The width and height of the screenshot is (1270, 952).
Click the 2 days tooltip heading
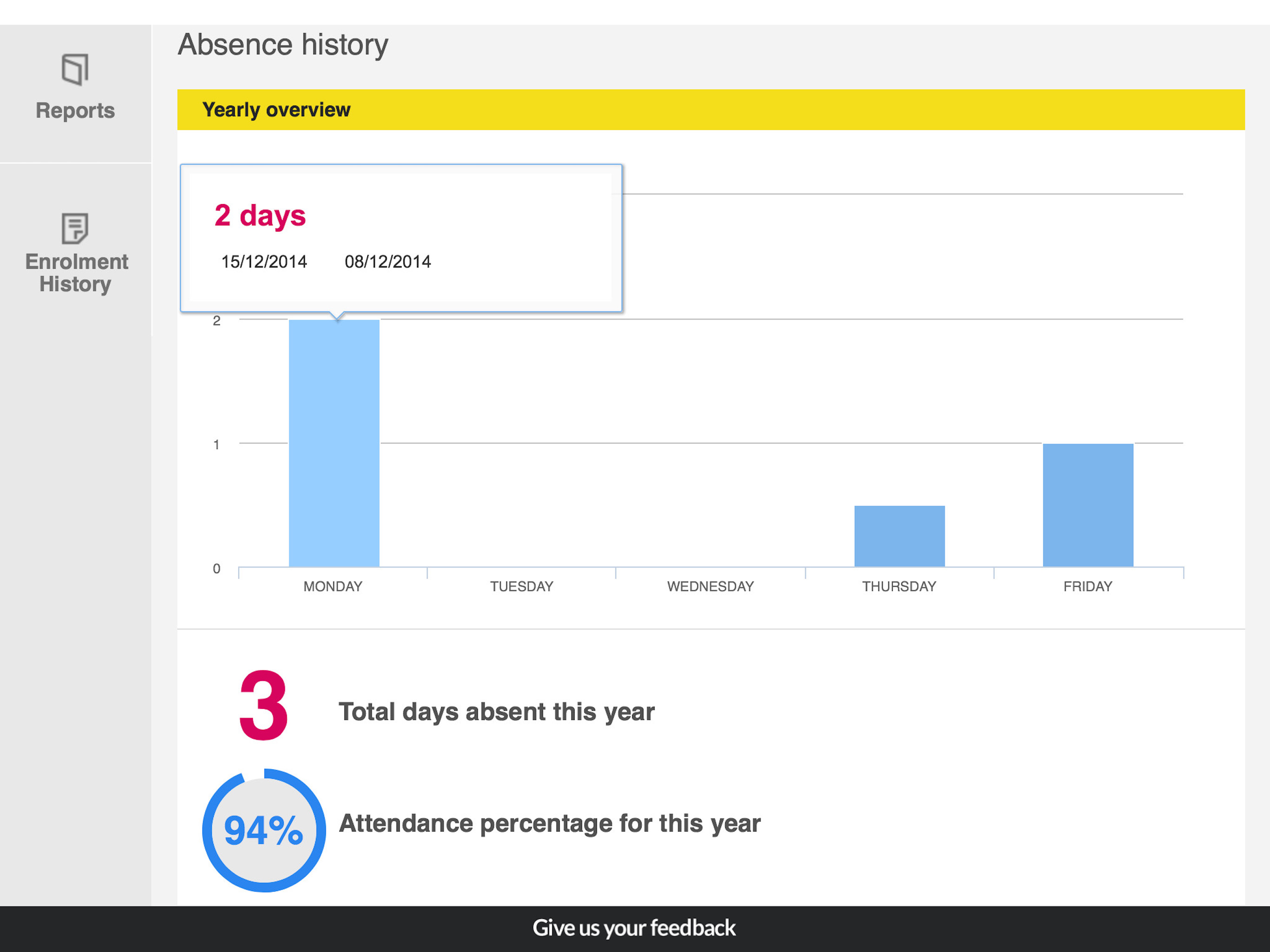click(x=260, y=216)
